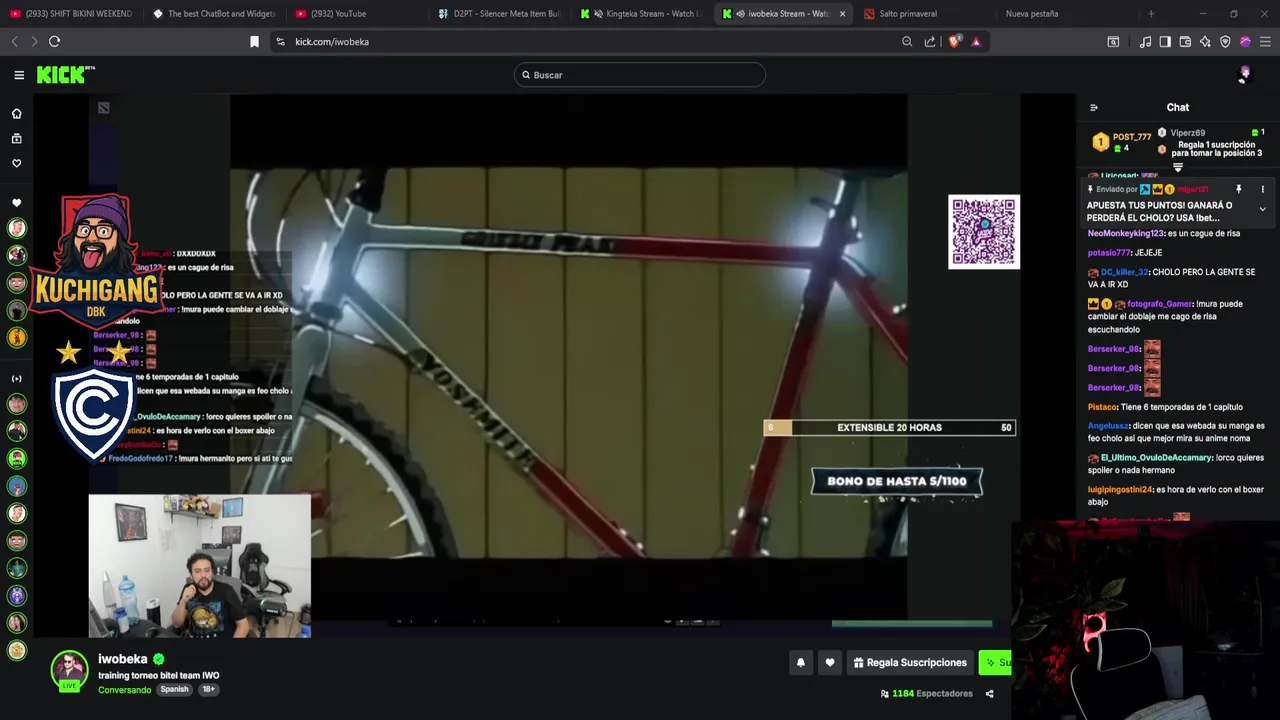
Task: Focus the Buscar search field
Action: (x=640, y=75)
